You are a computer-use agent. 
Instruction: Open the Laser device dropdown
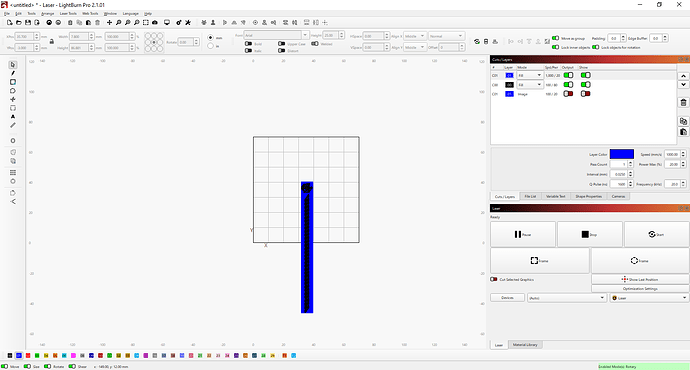tap(649, 298)
